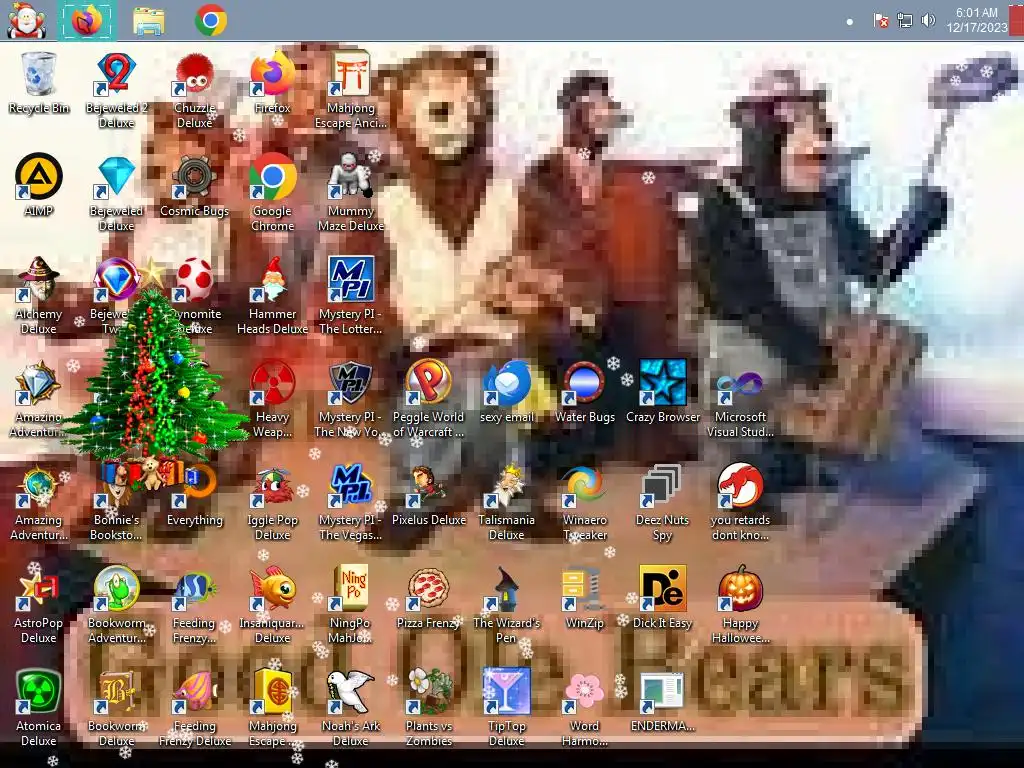Viewport: 1024px width, 768px height.
Task: Launch the Firefox desktop shortcut
Action: pyautogui.click(x=272, y=82)
